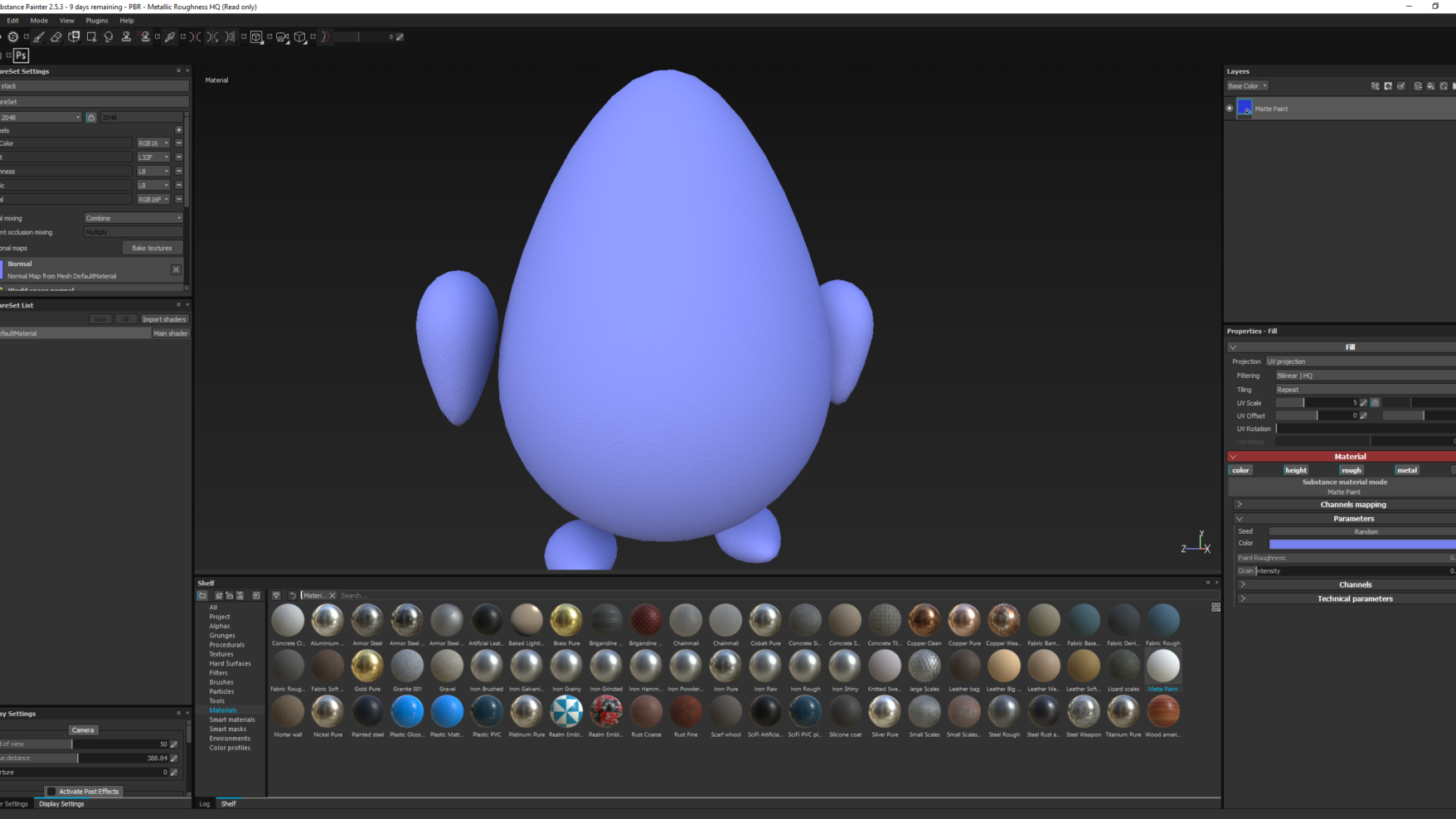Click the Photoshop export Ps icon

click(22, 56)
